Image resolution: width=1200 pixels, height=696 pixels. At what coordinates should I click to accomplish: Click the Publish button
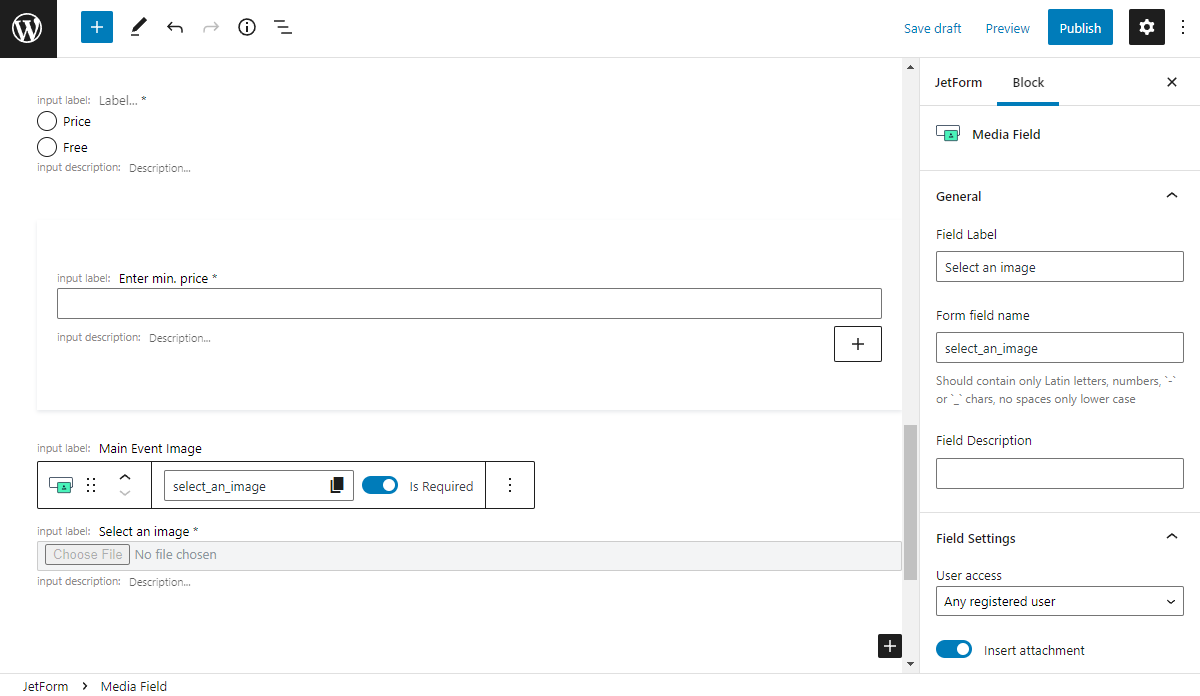tap(1080, 27)
